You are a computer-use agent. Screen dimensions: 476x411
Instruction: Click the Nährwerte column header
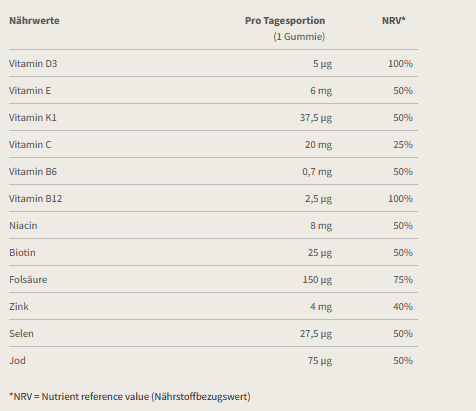pos(34,21)
